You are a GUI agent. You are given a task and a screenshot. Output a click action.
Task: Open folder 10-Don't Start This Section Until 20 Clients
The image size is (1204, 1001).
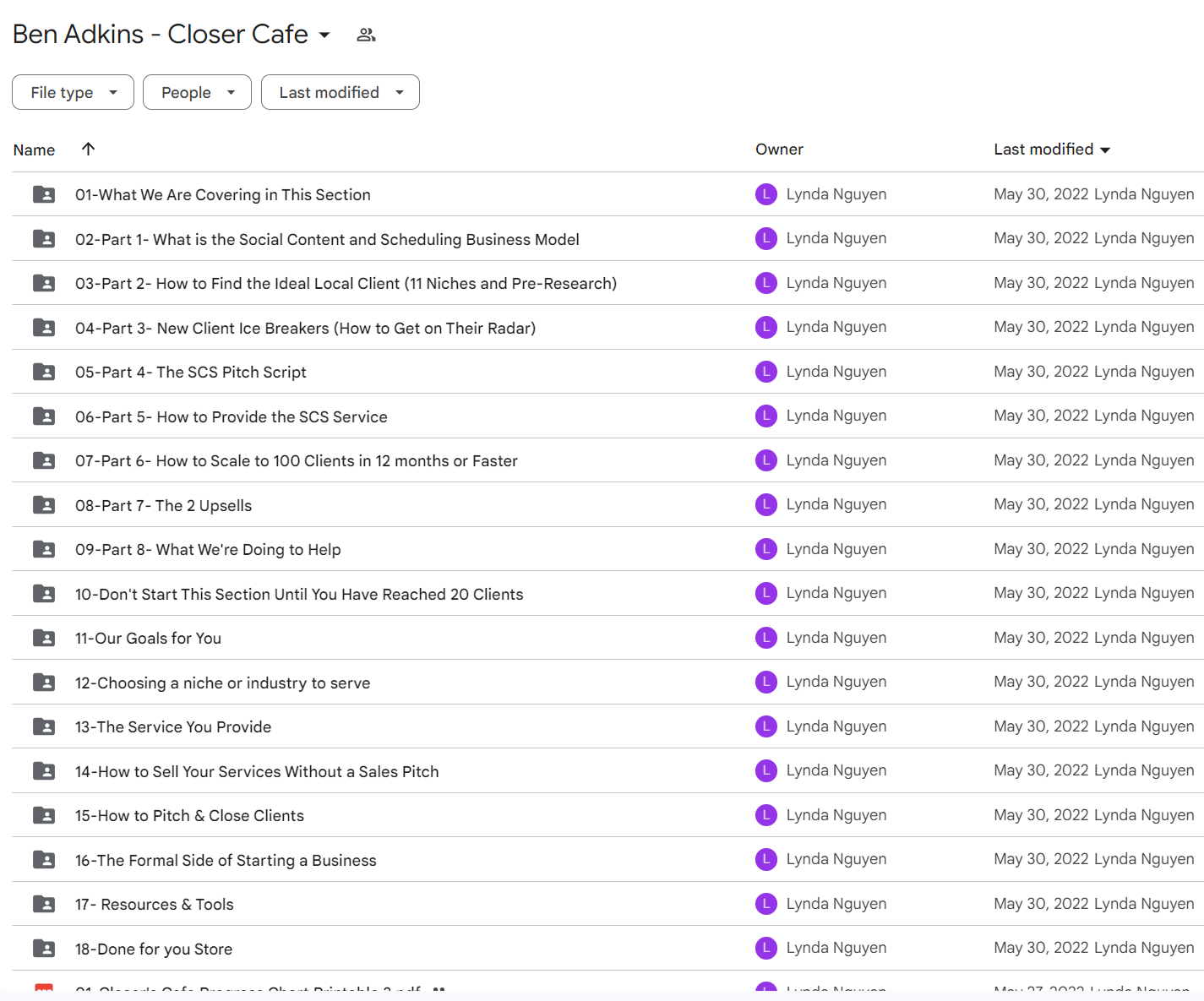tap(299, 595)
